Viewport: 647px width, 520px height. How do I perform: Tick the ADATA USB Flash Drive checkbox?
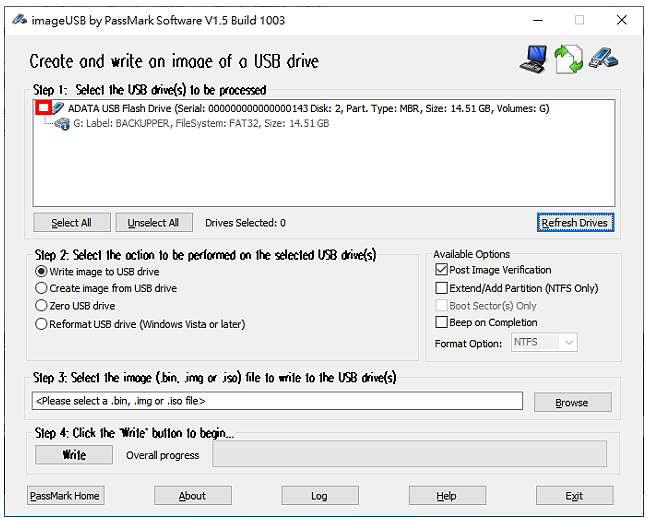point(43,109)
